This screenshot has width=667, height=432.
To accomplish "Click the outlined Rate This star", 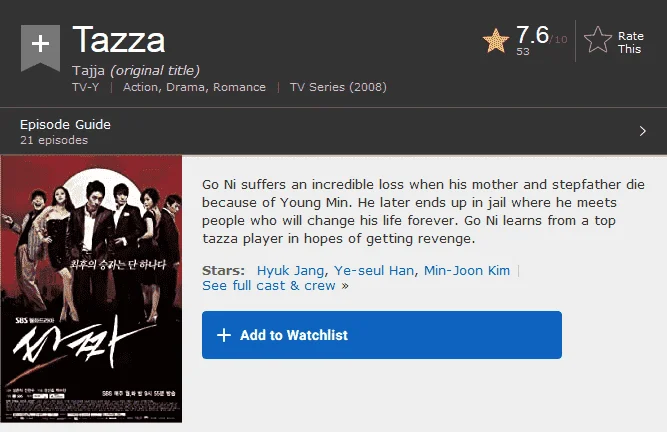I will [x=598, y=40].
